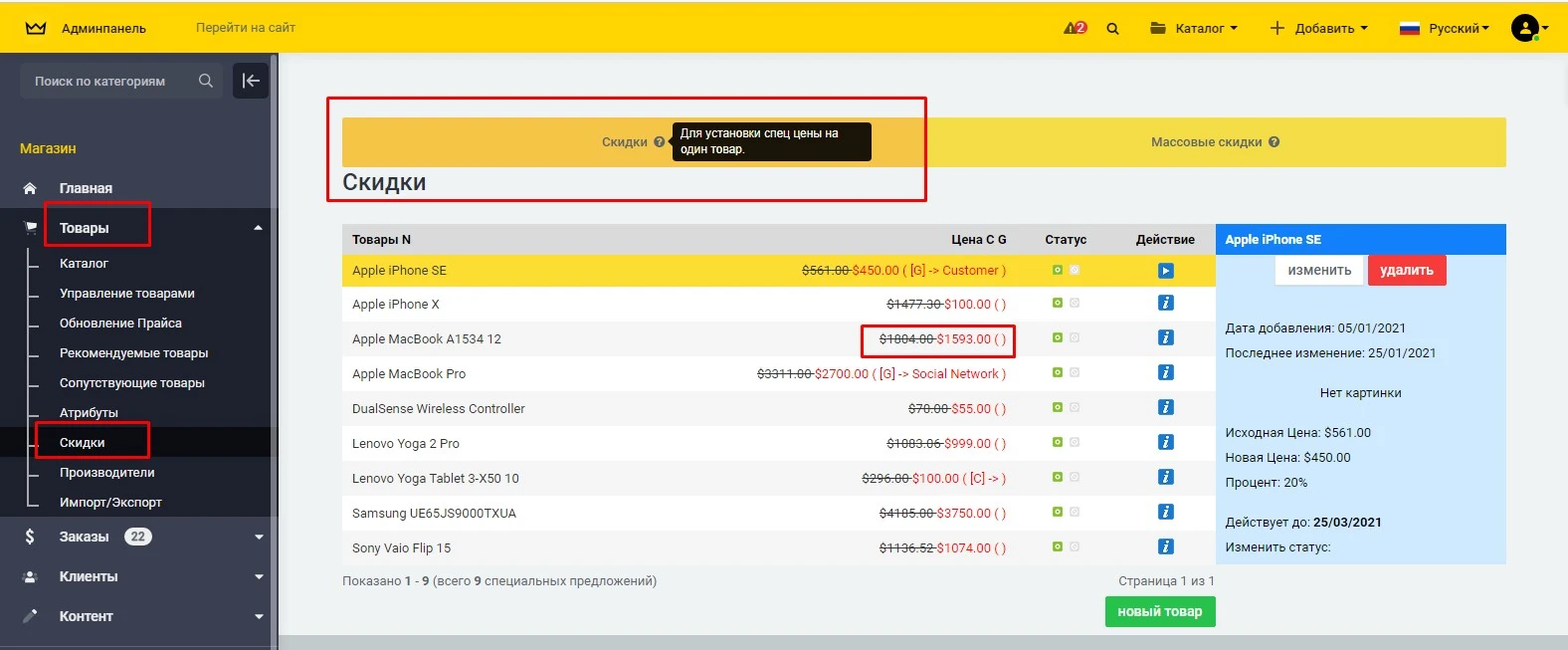This screenshot has height=650, width=1568.
Task: Open Производители in sidebar
Action: (x=106, y=473)
